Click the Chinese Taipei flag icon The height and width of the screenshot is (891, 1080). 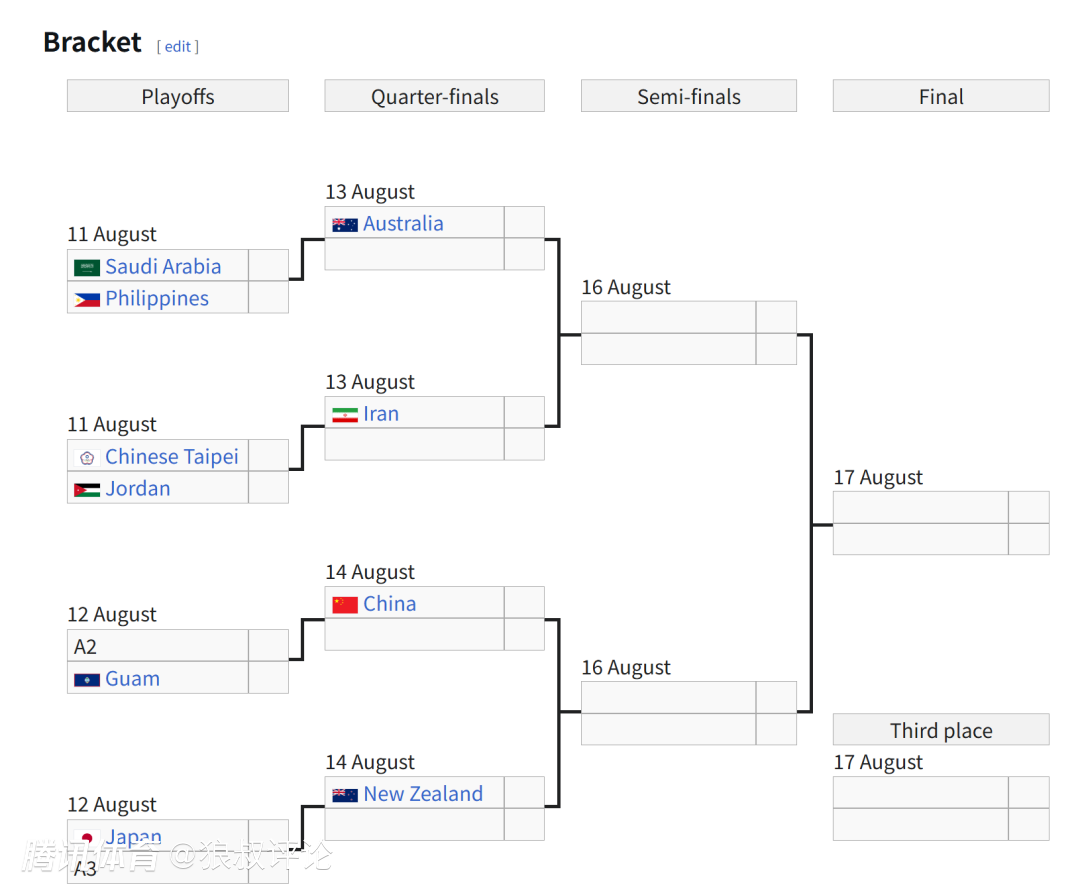[87, 458]
